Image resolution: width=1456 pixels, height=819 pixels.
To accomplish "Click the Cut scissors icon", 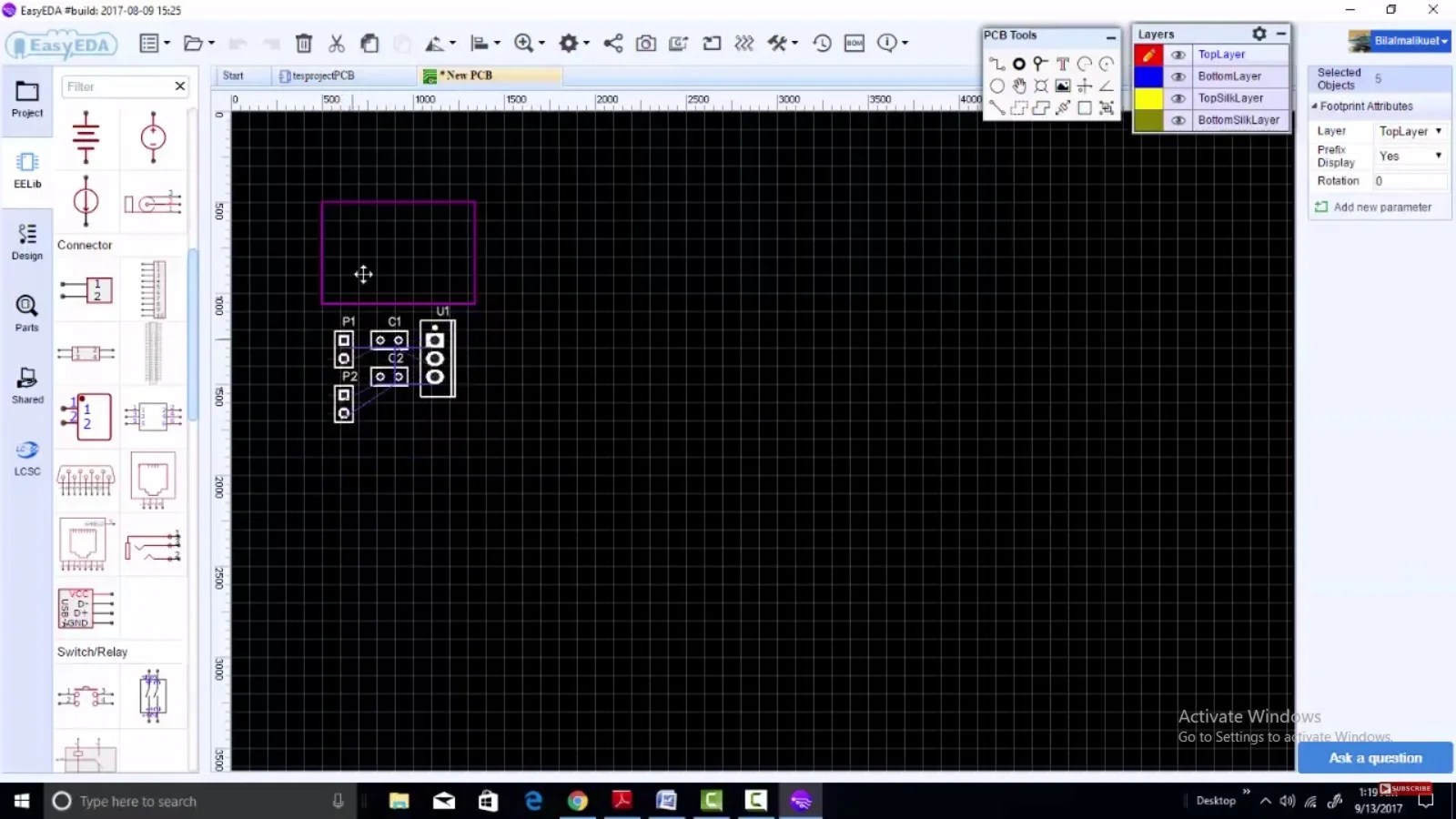I will (337, 43).
